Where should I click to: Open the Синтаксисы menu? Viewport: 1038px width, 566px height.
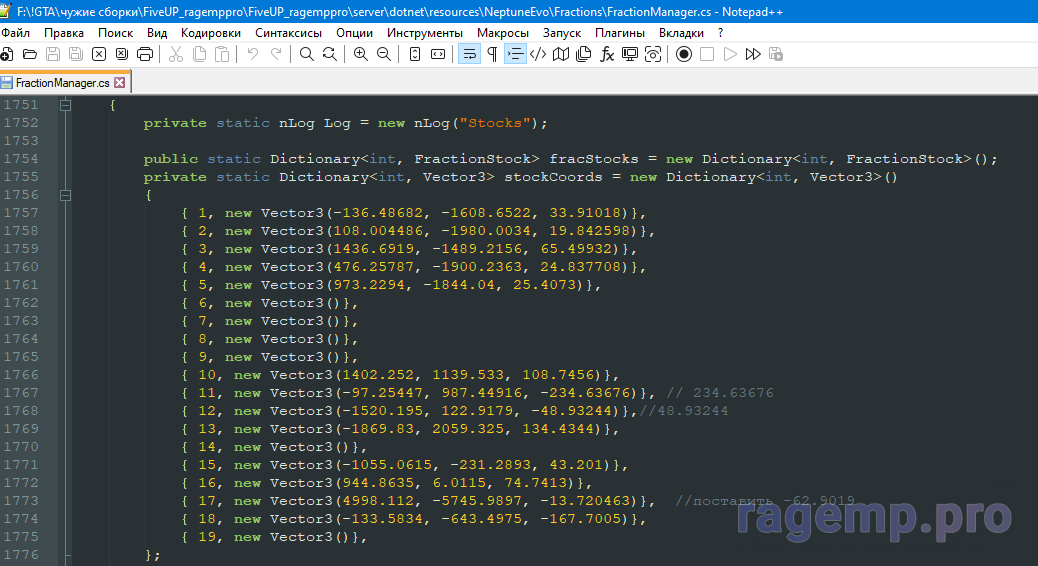(x=288, y=32)
